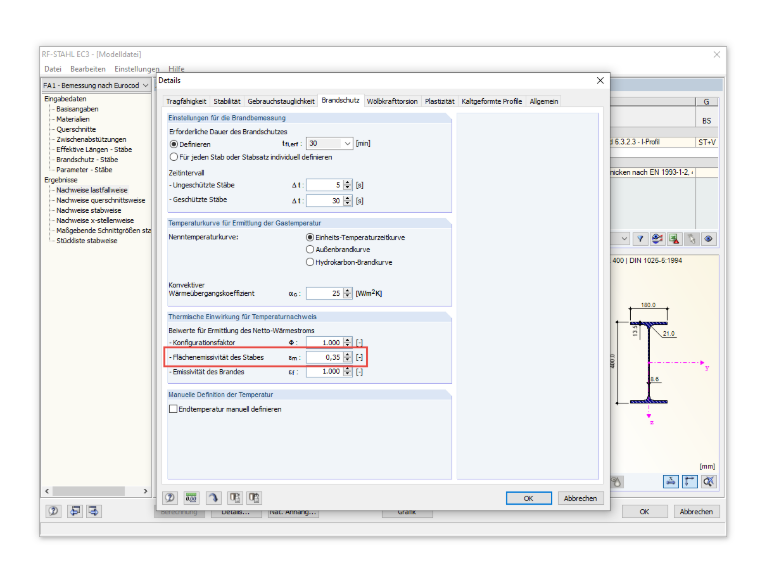The height and width of the screenshot is (570, 760).
Task: Open the Bearbeiten menu
Action: coord(88,69)
